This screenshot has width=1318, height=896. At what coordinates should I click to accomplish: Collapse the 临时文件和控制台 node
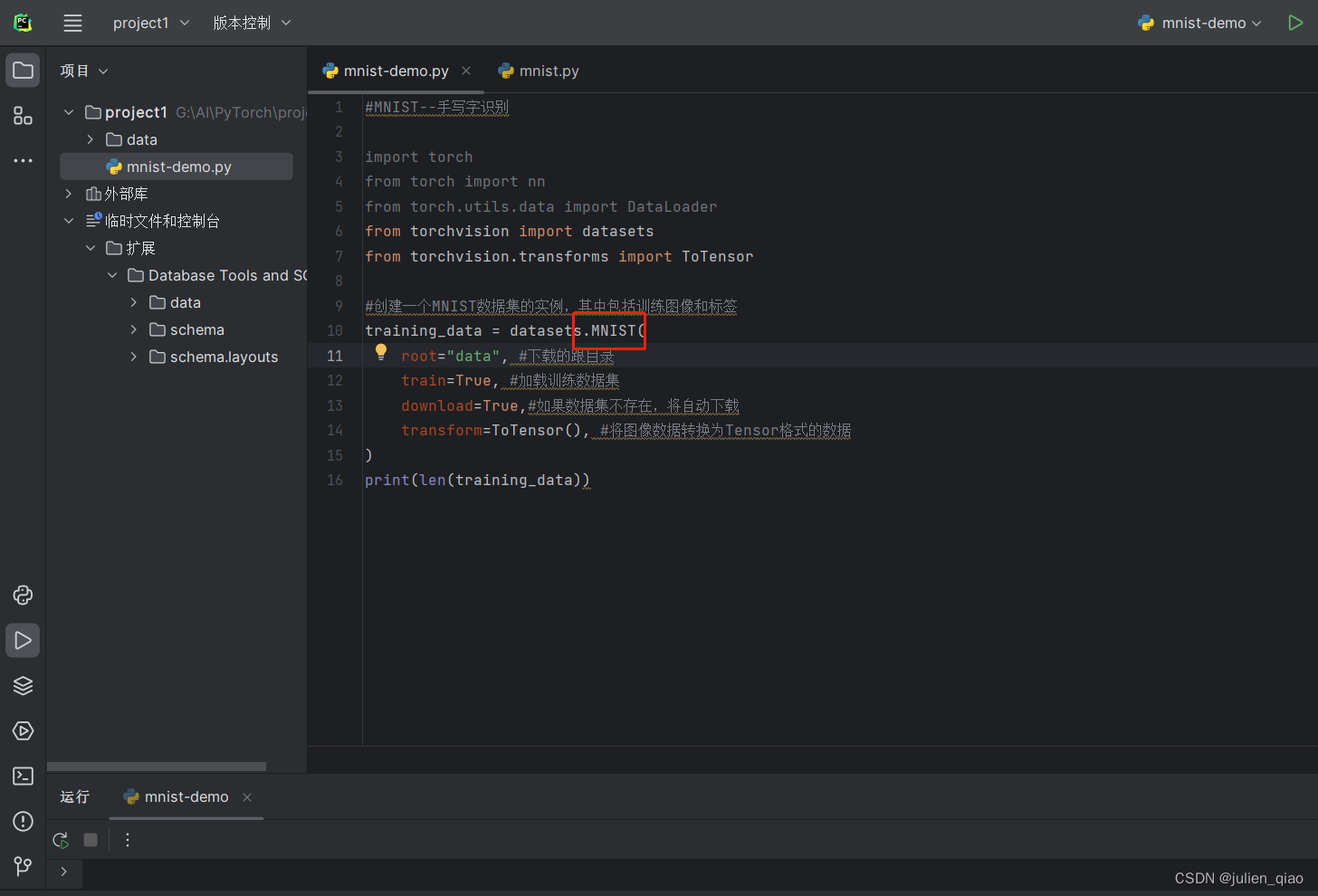[69, 221]
